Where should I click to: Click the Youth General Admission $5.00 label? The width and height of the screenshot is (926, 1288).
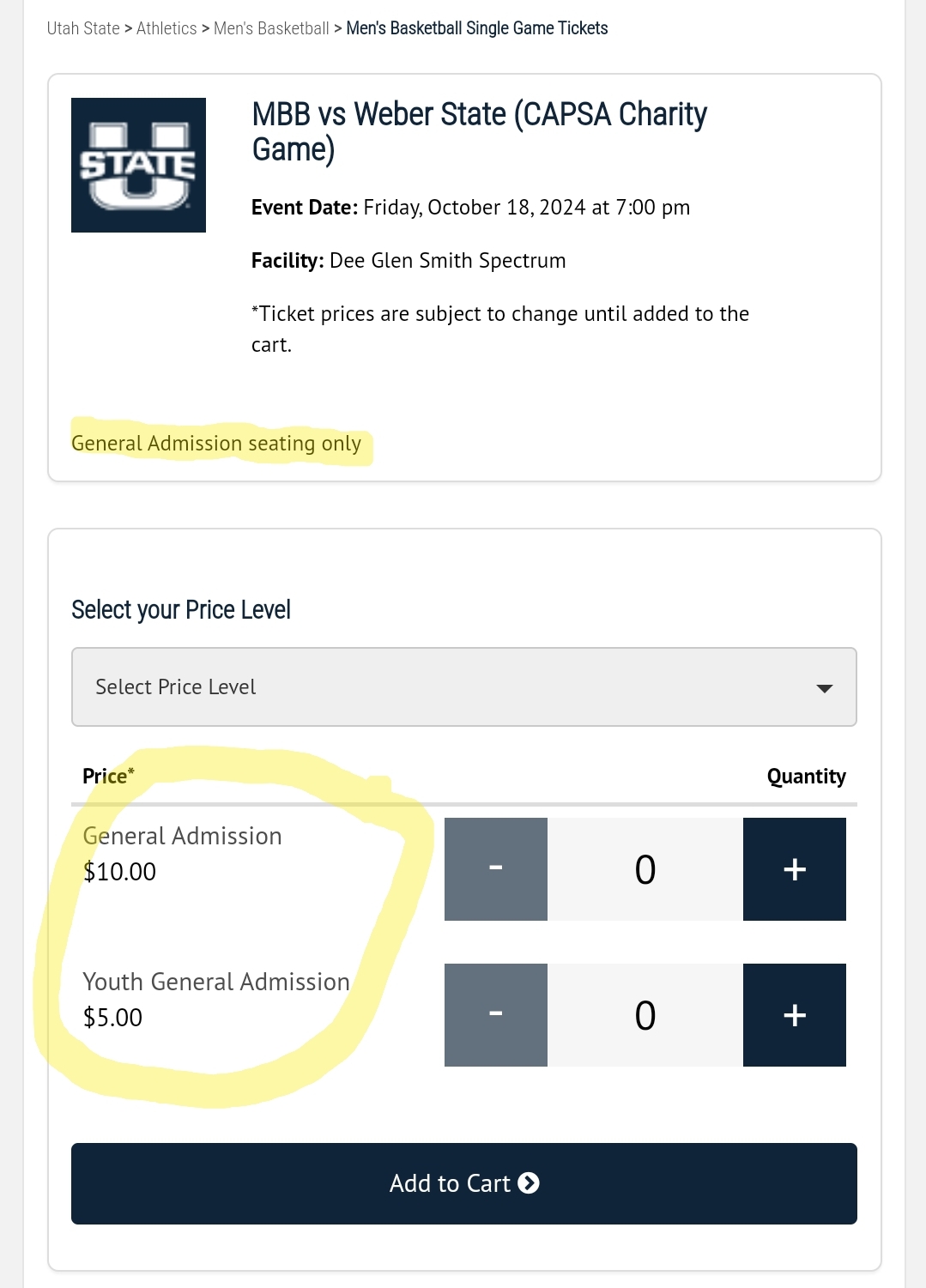[216, 1000]
